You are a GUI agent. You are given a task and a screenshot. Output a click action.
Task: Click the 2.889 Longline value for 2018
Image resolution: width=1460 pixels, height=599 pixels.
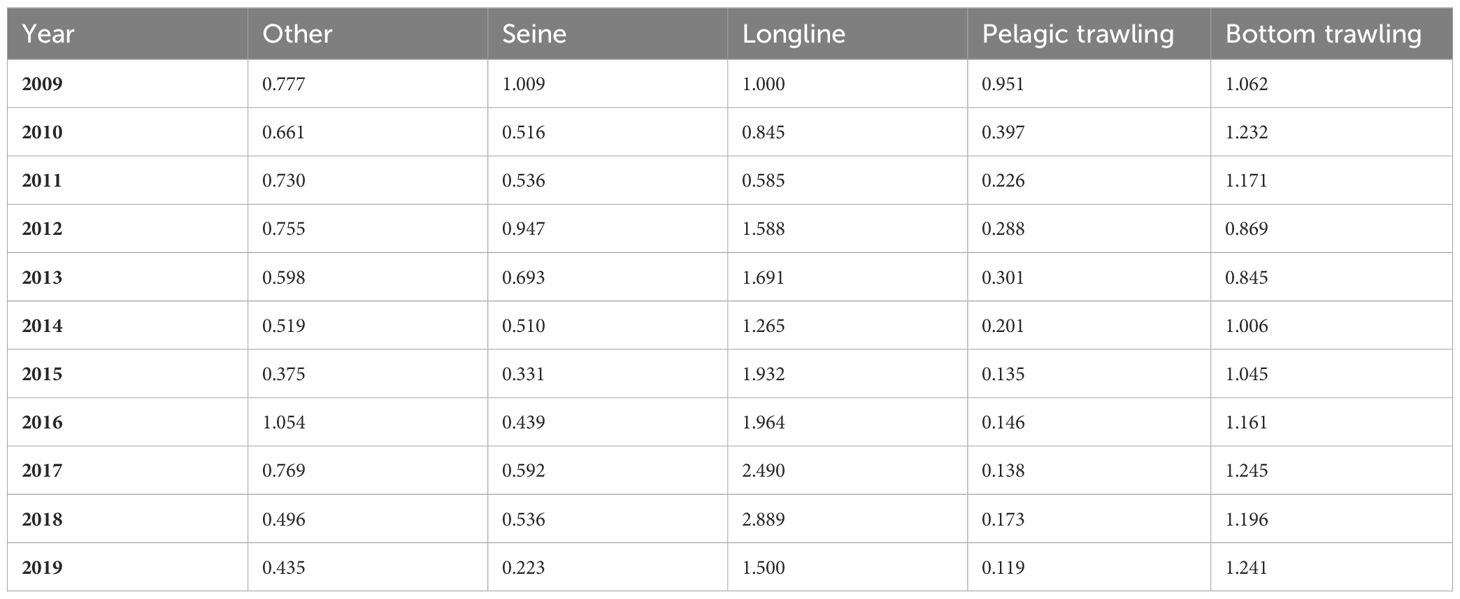[764, 520]
